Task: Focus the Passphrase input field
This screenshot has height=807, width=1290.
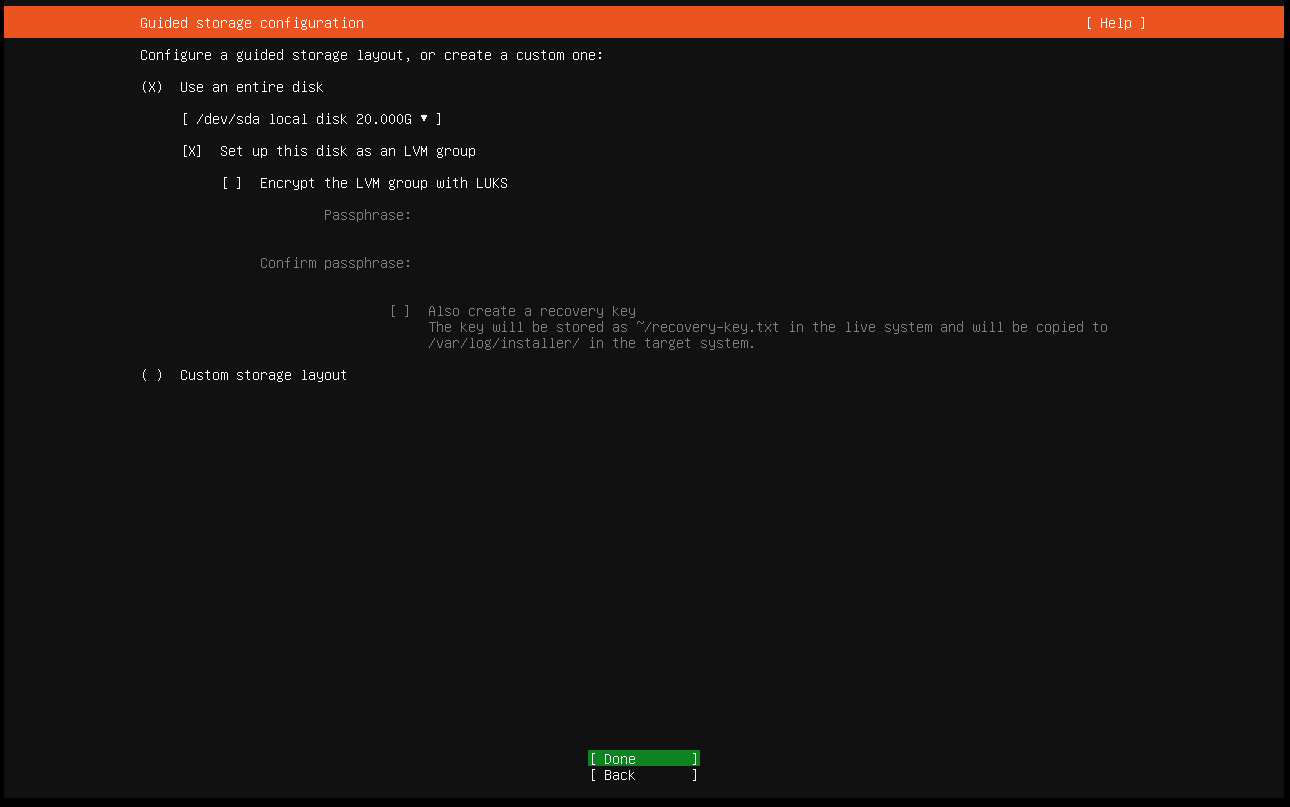Action: (x=600, y=215)
